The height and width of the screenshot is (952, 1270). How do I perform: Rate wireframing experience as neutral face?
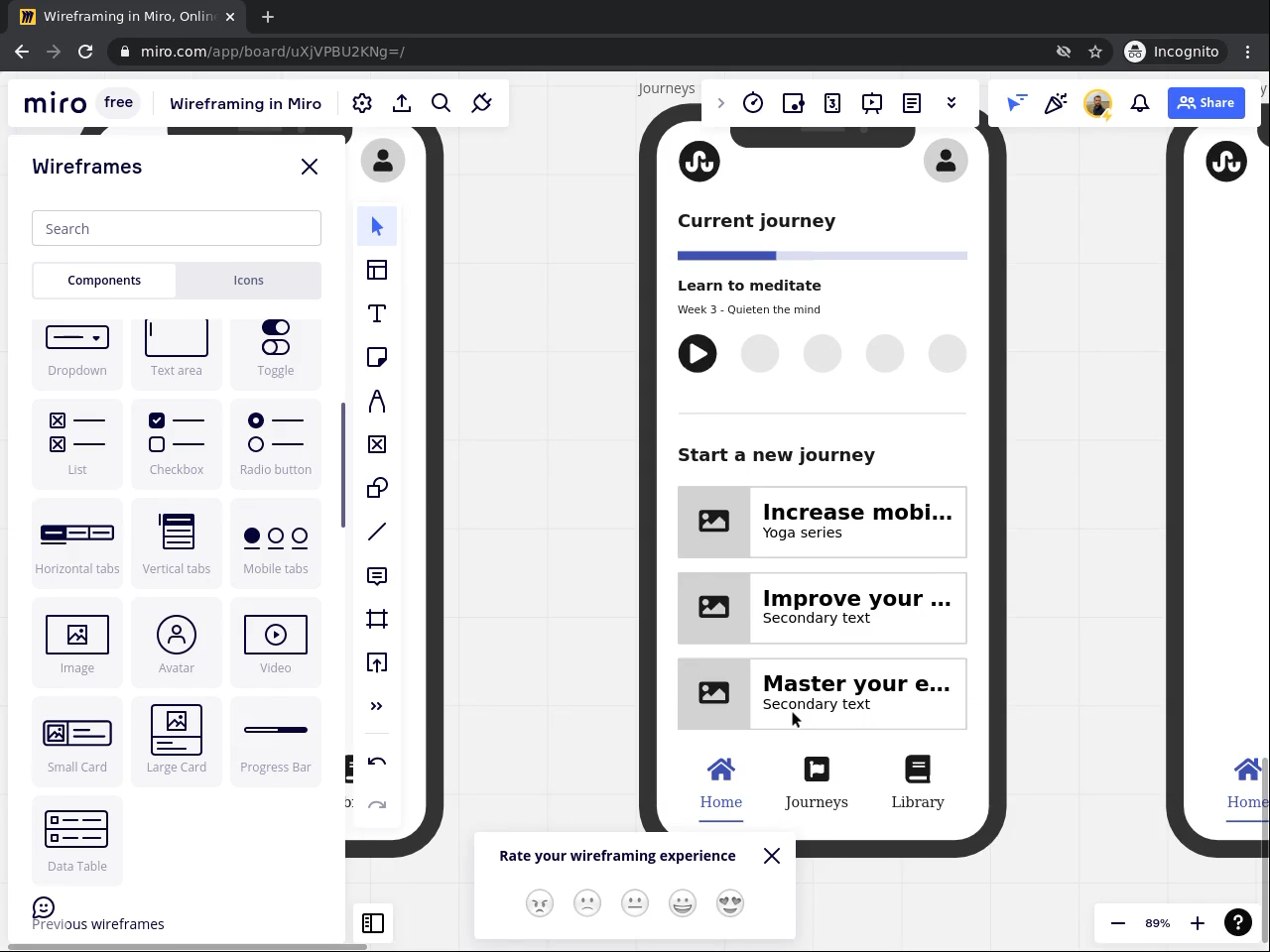(x=635, y=903)
